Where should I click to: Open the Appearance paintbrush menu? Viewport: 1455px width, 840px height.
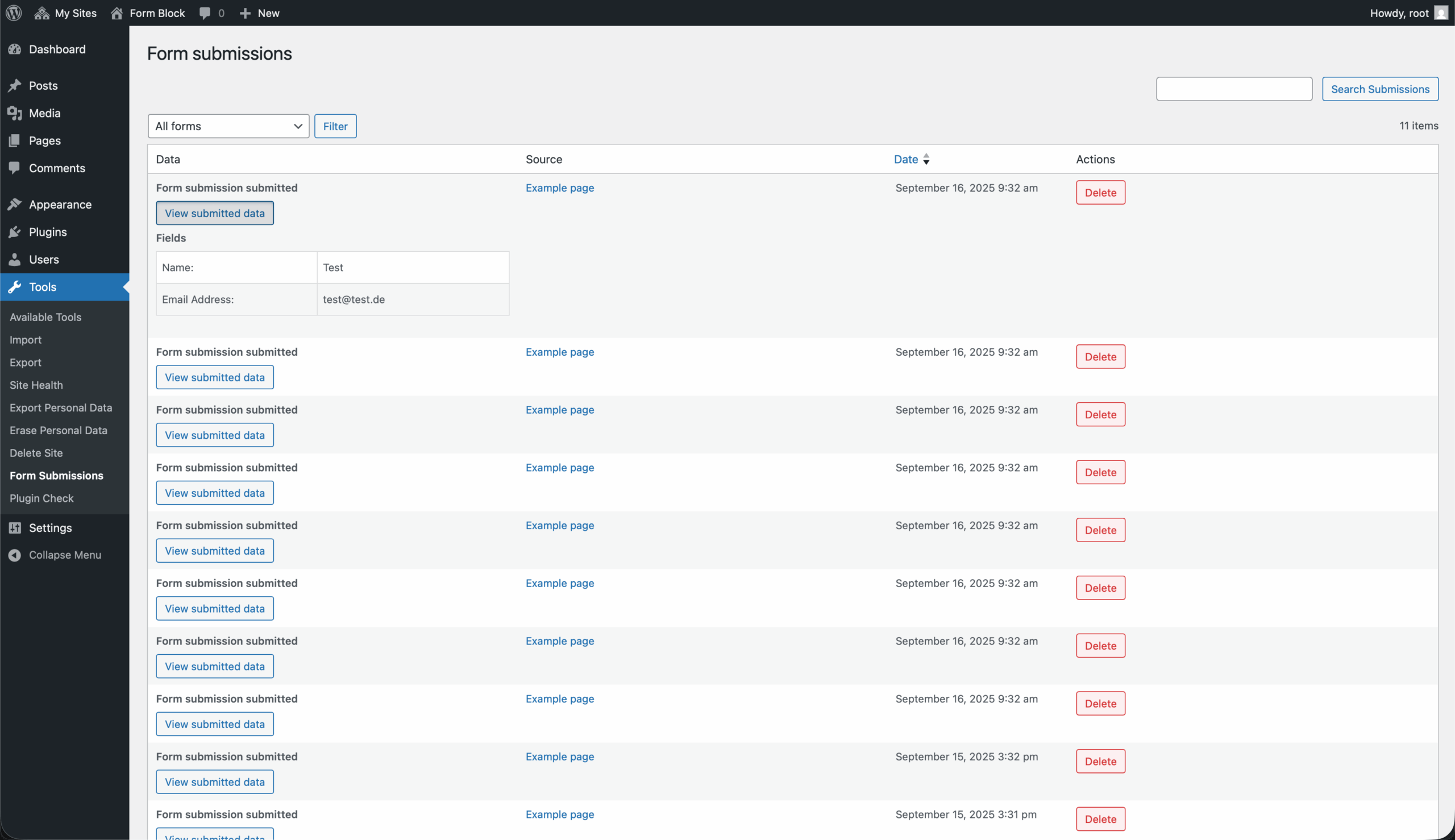pos(15,204)
